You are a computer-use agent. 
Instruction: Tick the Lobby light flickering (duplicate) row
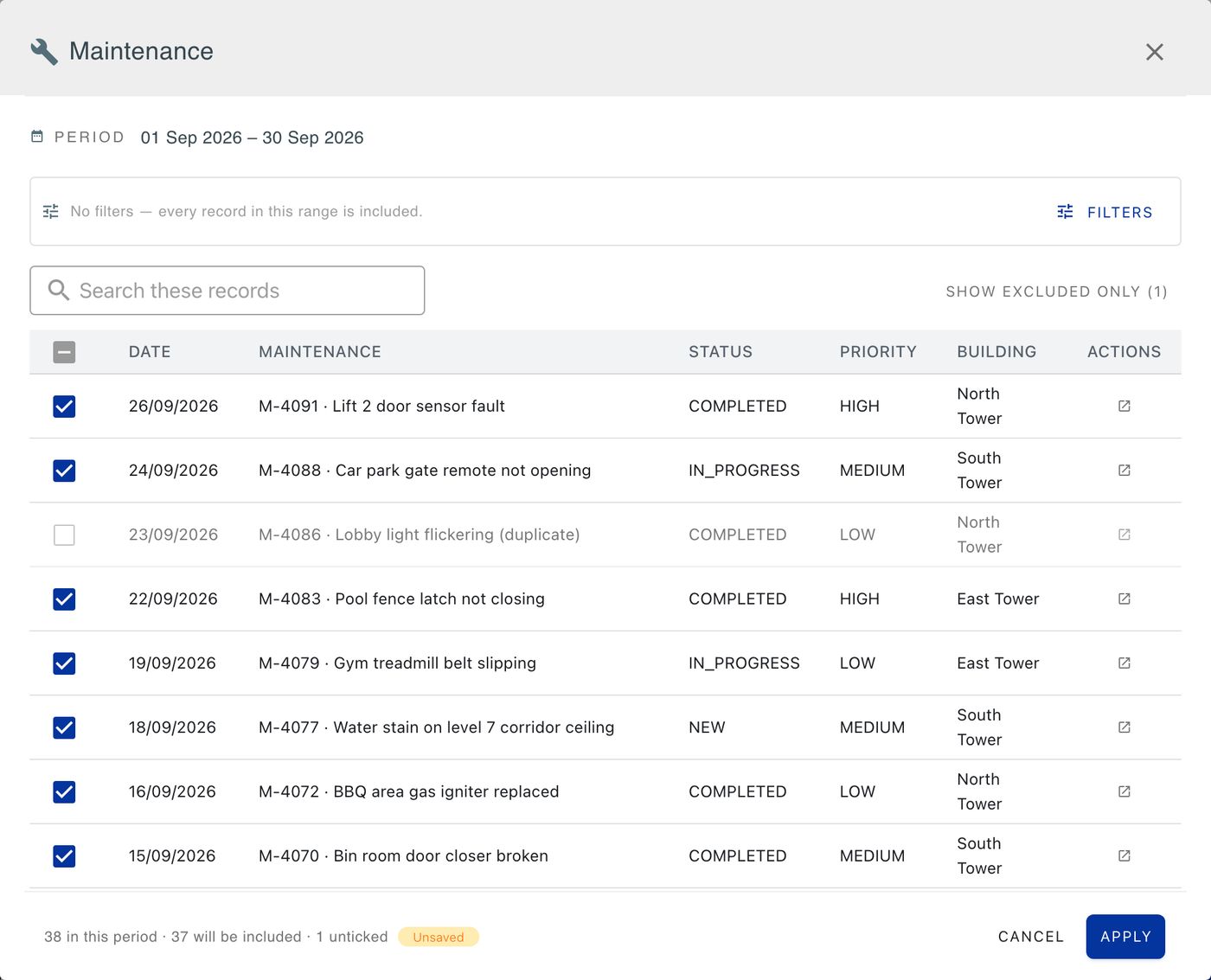pyautogui.click(x=64, y=535)
